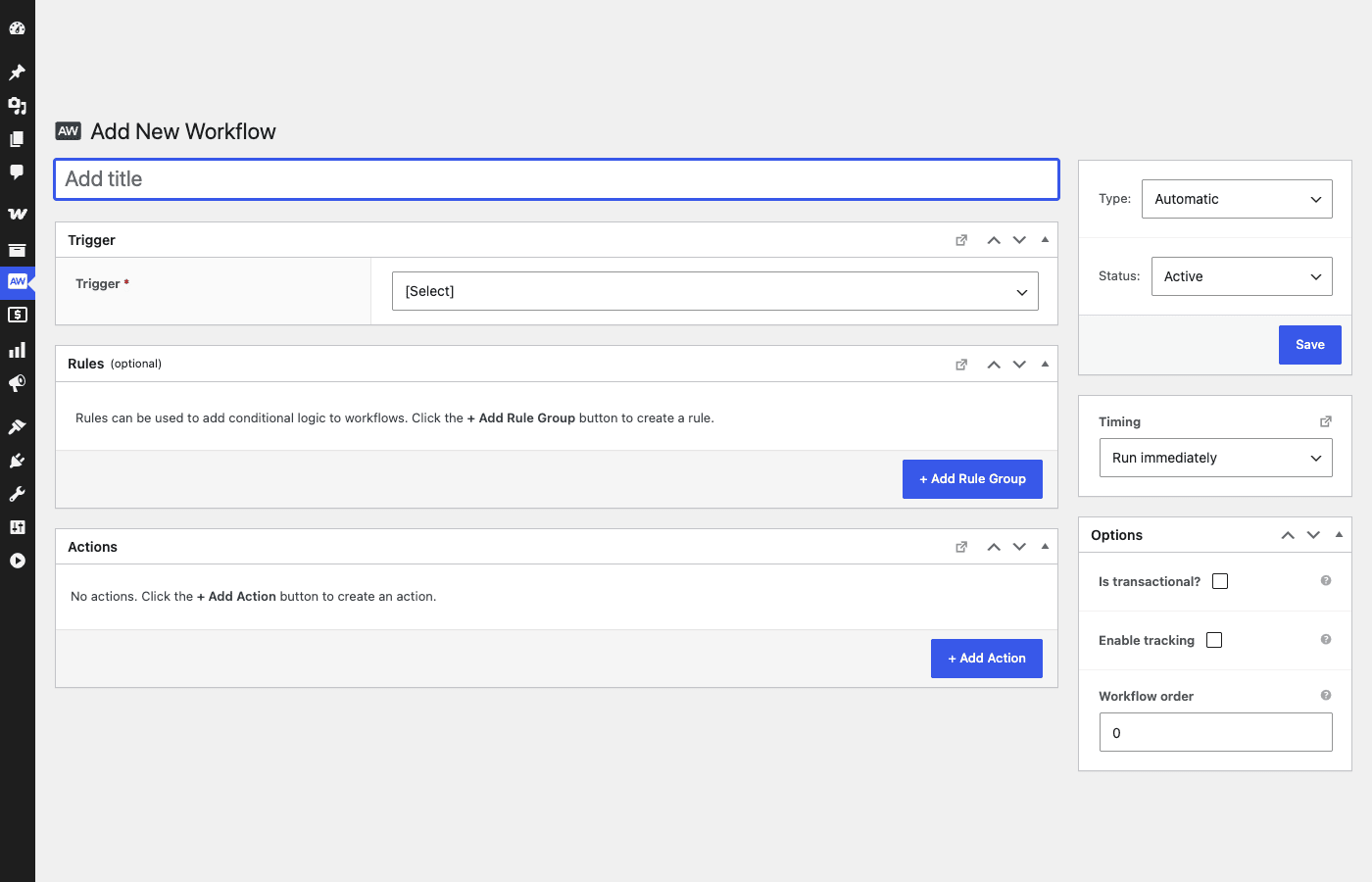Screen dimensions: 1372x882
Task: Move Trigger panel down
Action: pyautogui.click(x=1019, y=240)
